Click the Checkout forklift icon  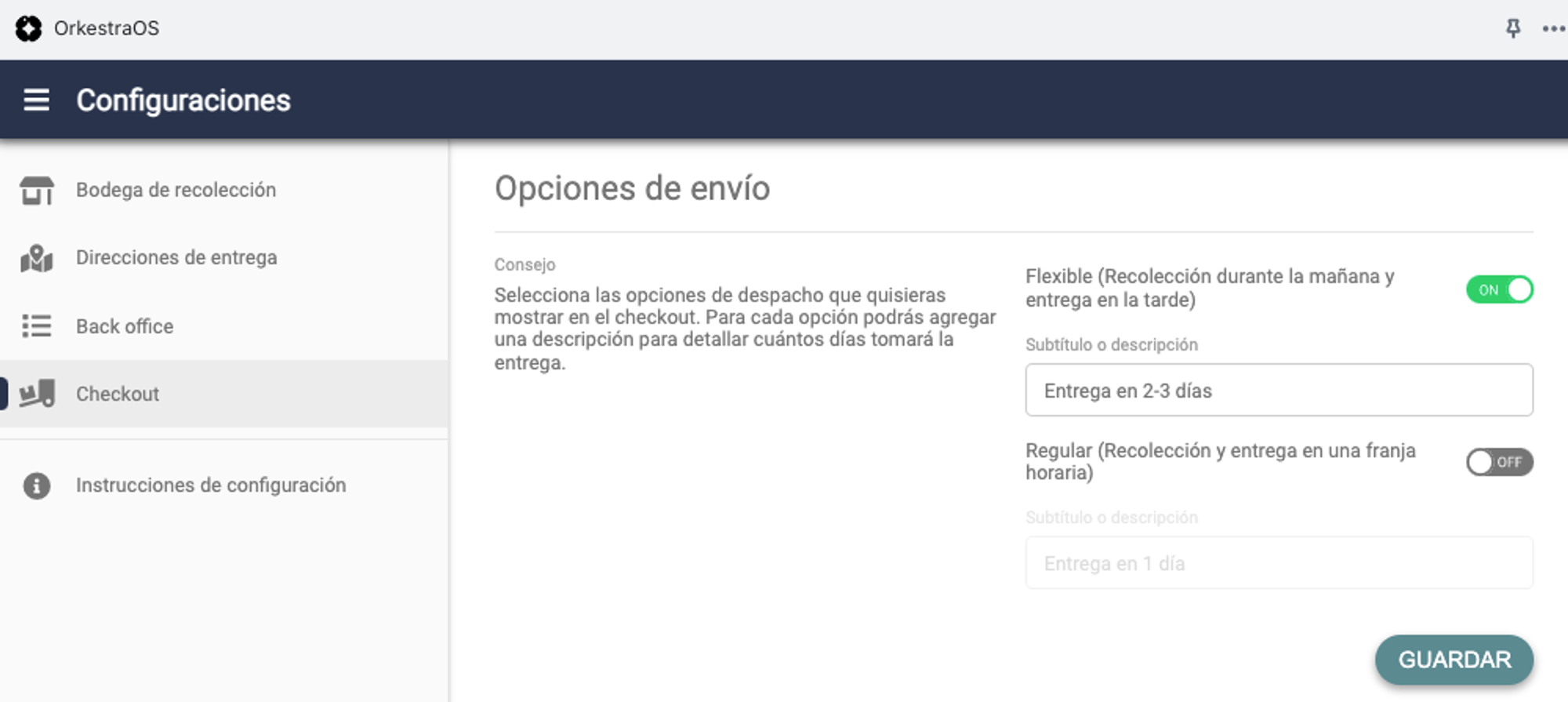[x=36, y=394]
